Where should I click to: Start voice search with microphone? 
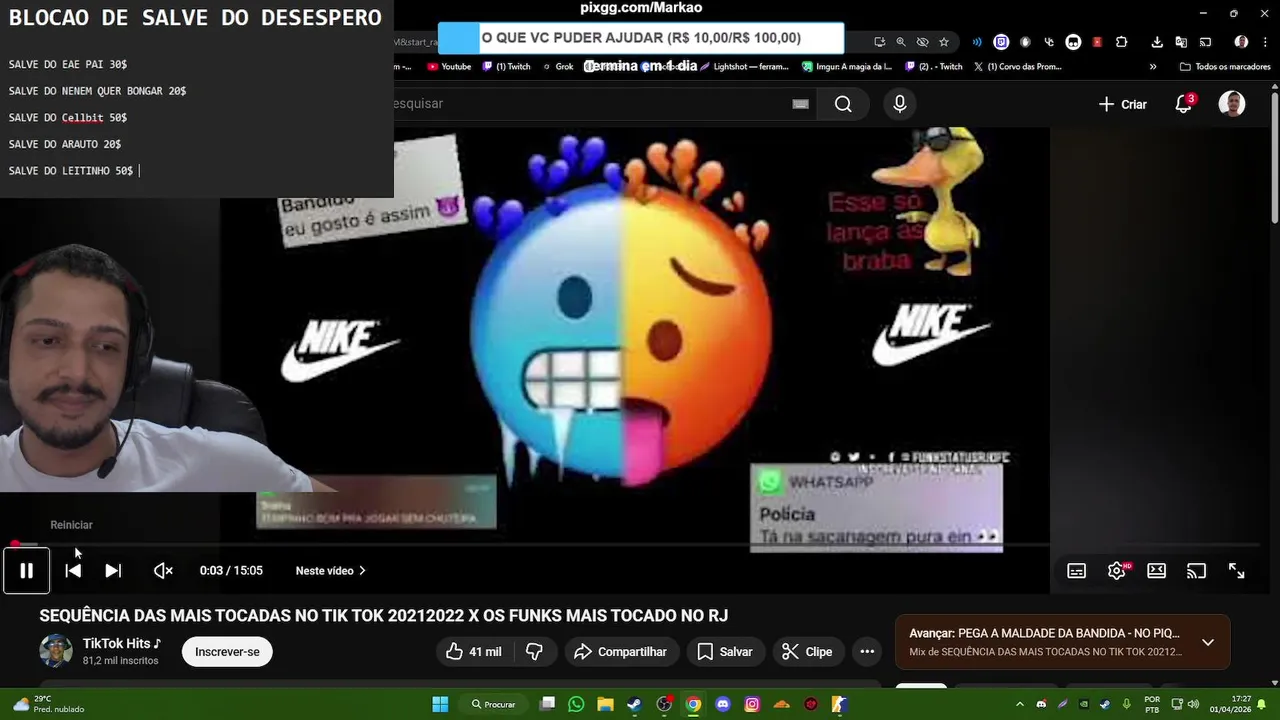(900, 104)
